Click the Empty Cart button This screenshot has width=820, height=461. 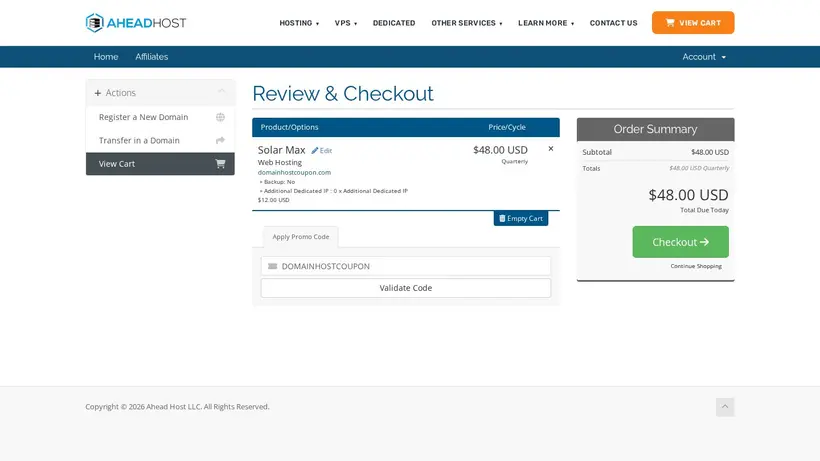(x=521, y=218)
